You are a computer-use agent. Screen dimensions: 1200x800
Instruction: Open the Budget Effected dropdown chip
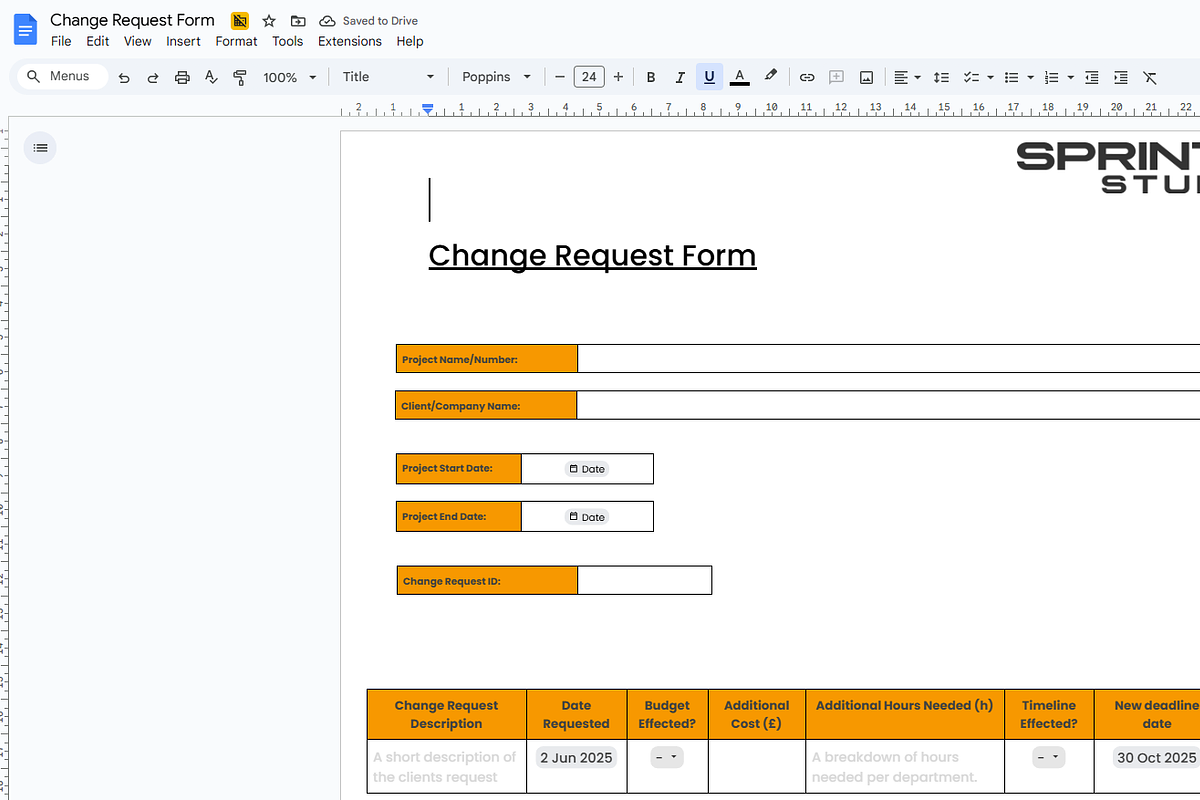(667, 758)
